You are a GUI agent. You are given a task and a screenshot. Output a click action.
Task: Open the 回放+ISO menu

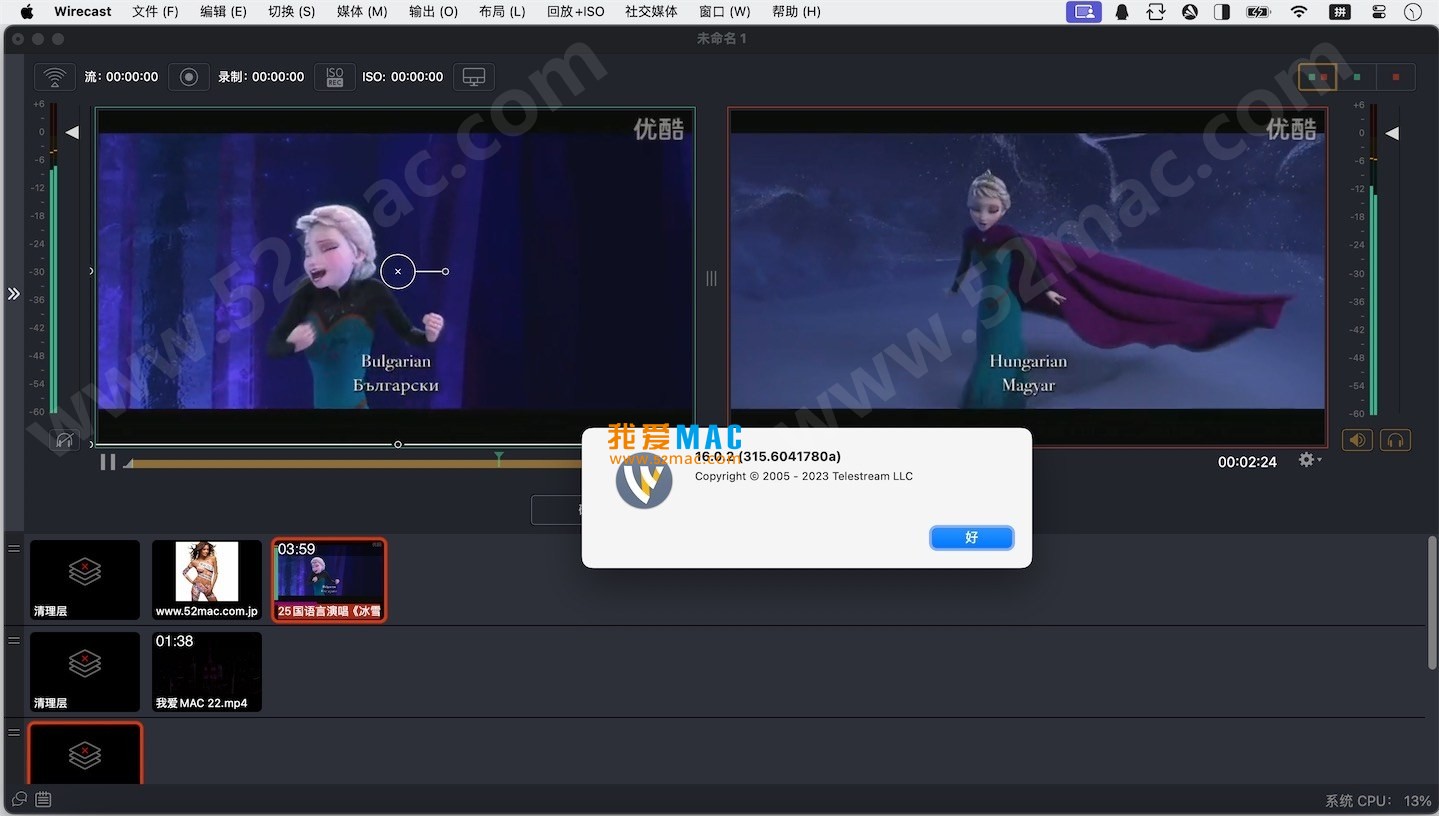pyautogui.click(x=575, y=11)
